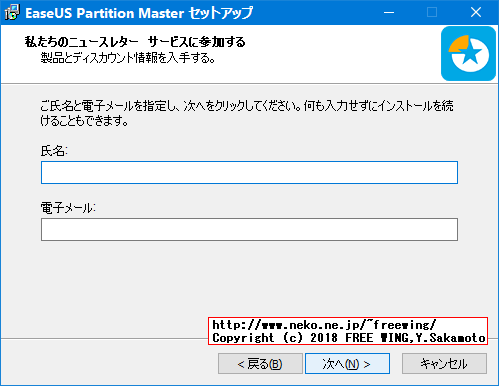
Task: Click the 氏名: label text
Action: (54, 151)
